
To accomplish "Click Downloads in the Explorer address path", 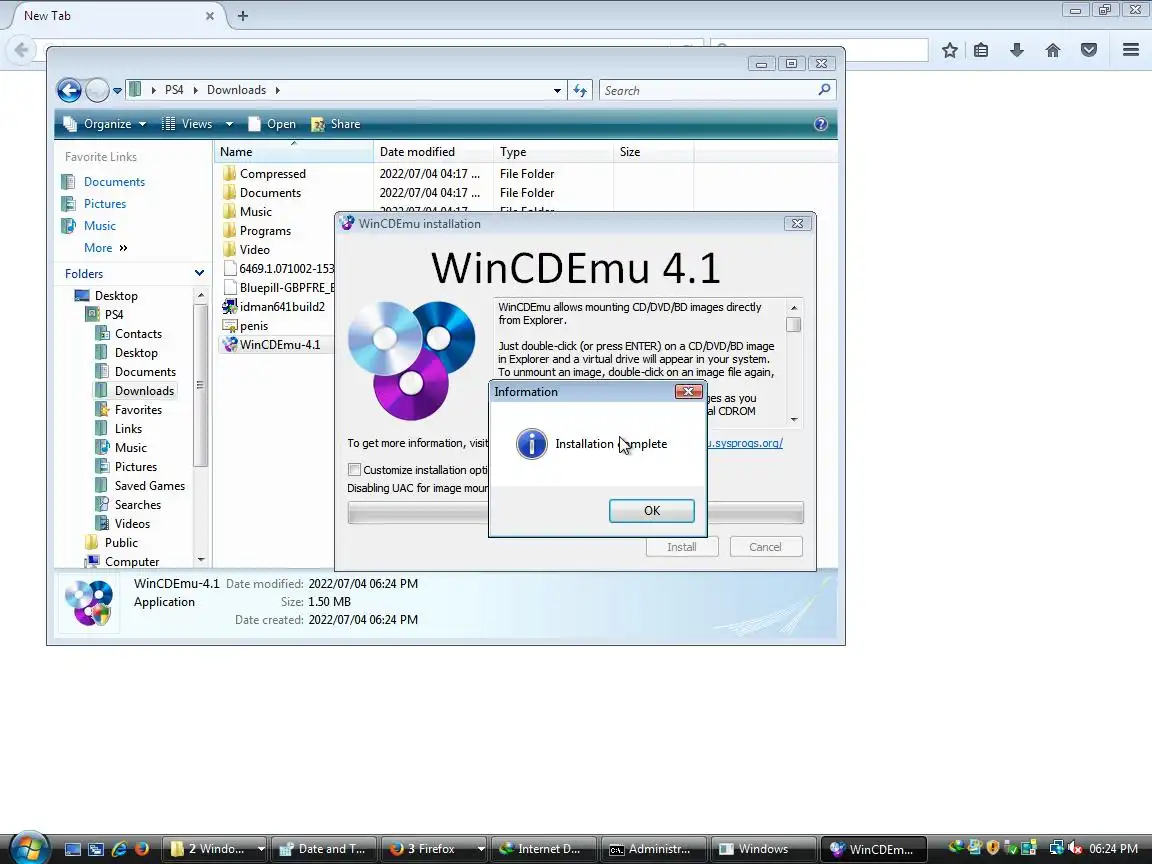I will (x=236, y=90).
